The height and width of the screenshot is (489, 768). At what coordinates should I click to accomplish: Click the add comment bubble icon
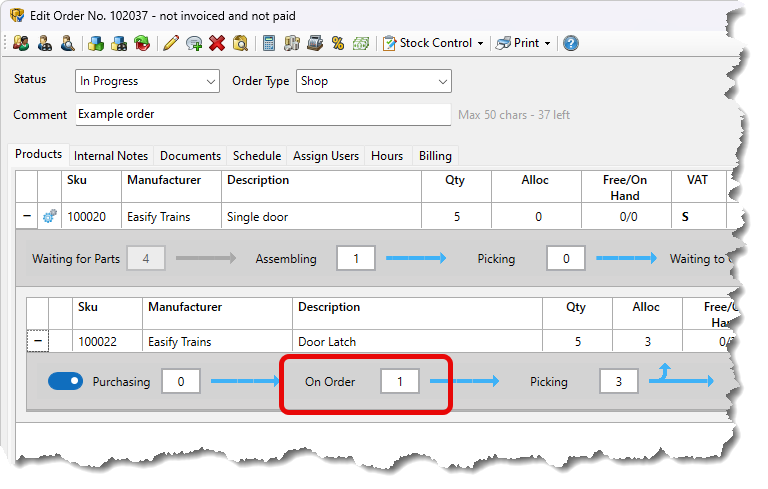point(194,43)
